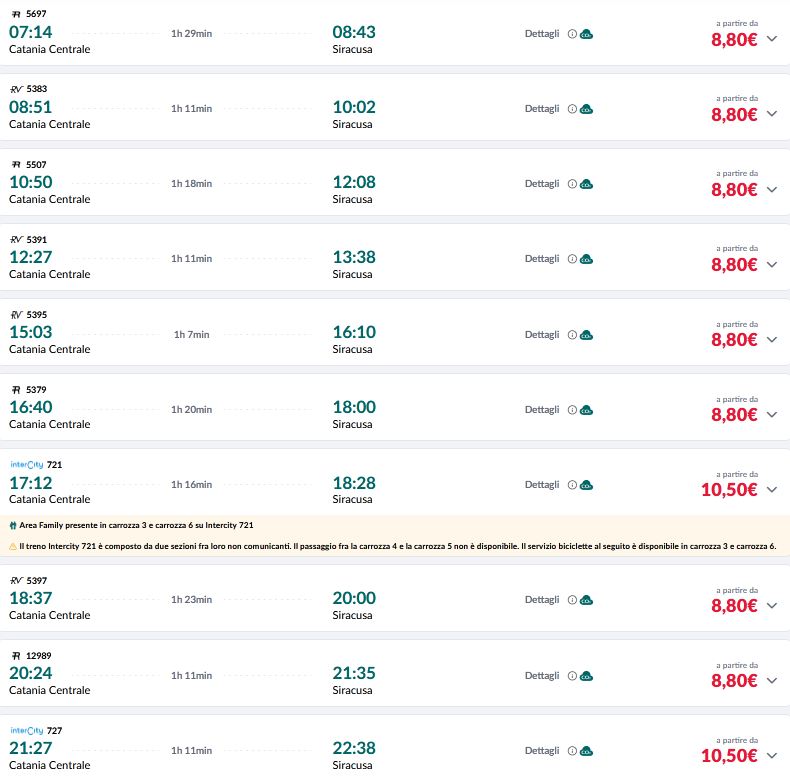
Task: Click the CO2 cloud icon on the 12:27 train
Action: click(587, 259)
